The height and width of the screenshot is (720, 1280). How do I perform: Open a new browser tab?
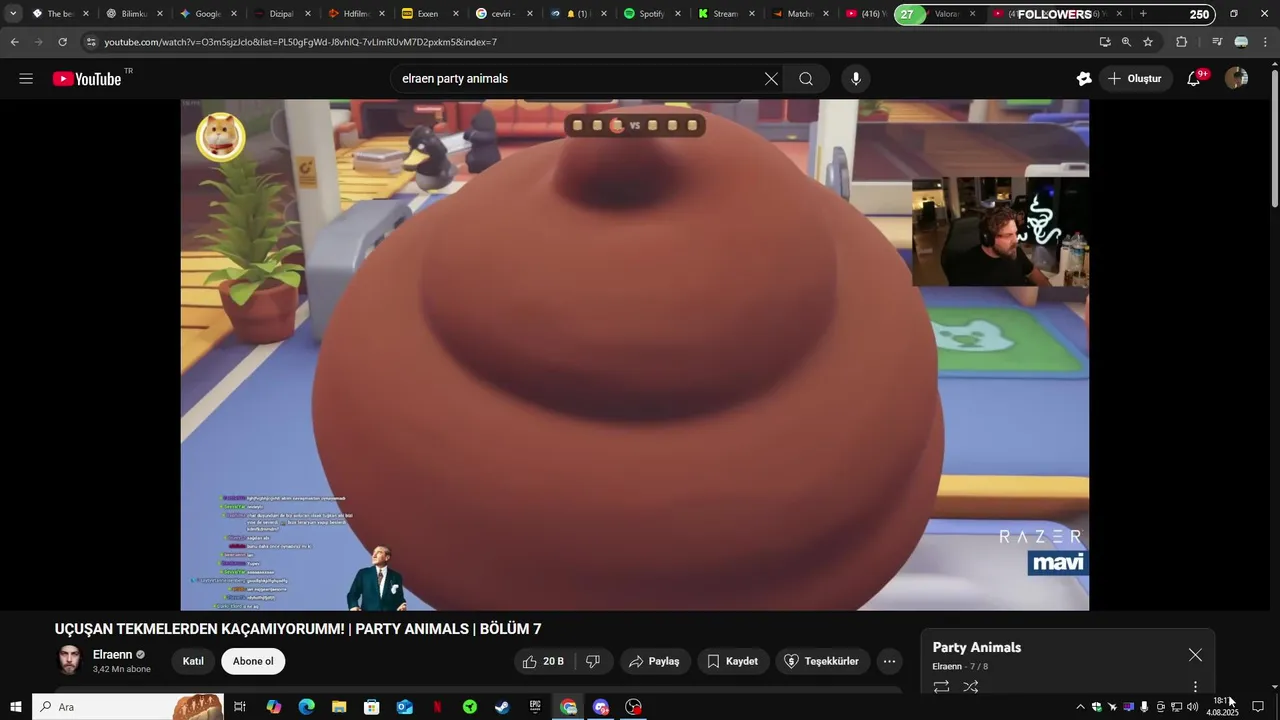[x=1143, y=14]
